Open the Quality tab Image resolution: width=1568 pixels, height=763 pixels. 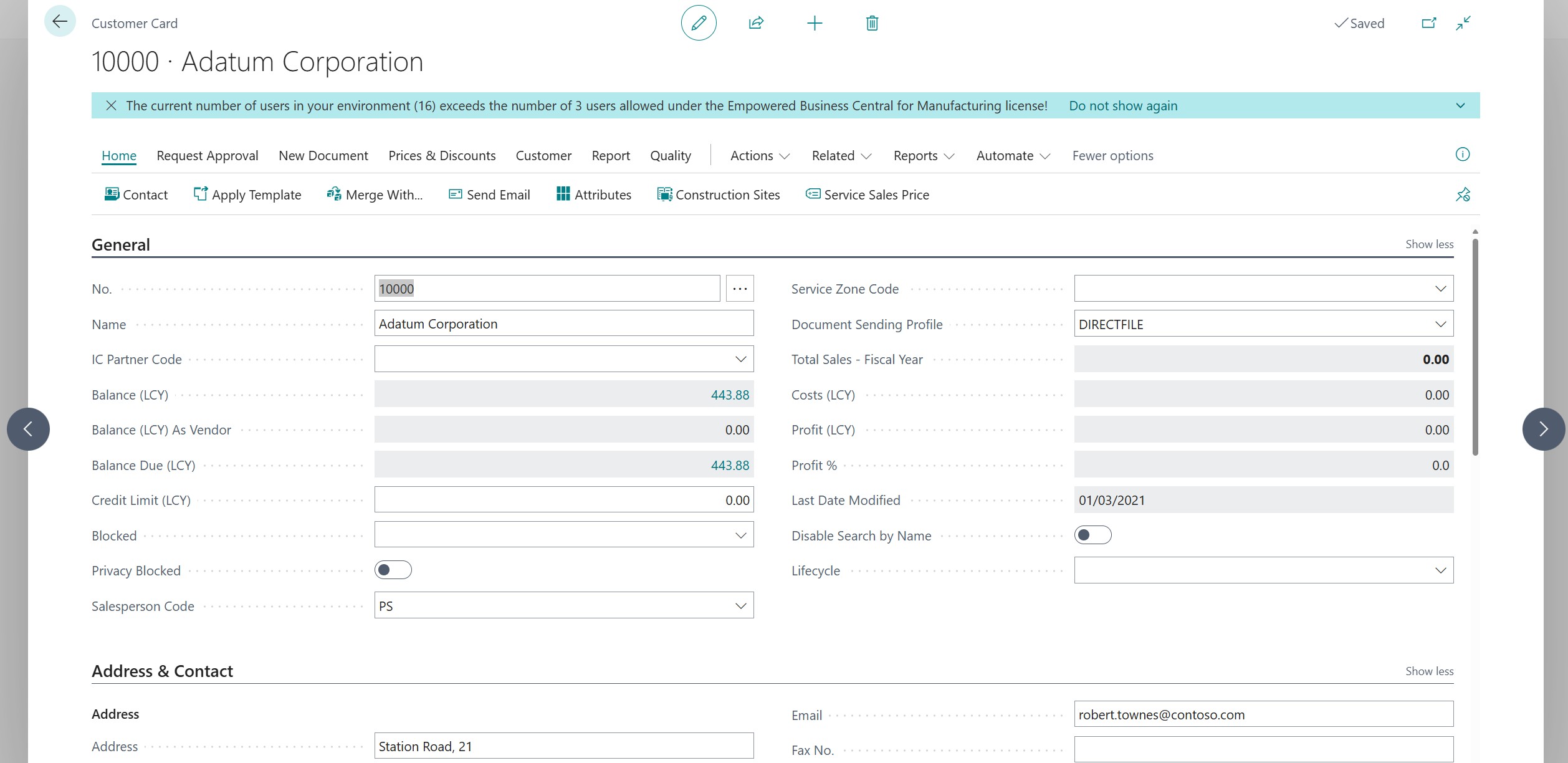[671, 155]
